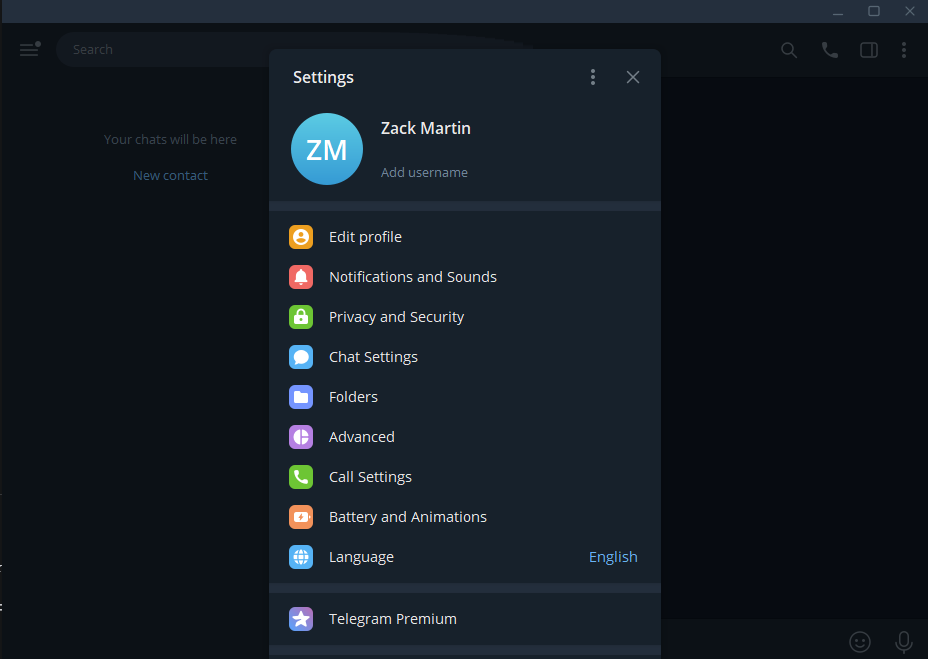Open Folders settings entry
This screenshot has height=659, width=928.
(465, 397)
